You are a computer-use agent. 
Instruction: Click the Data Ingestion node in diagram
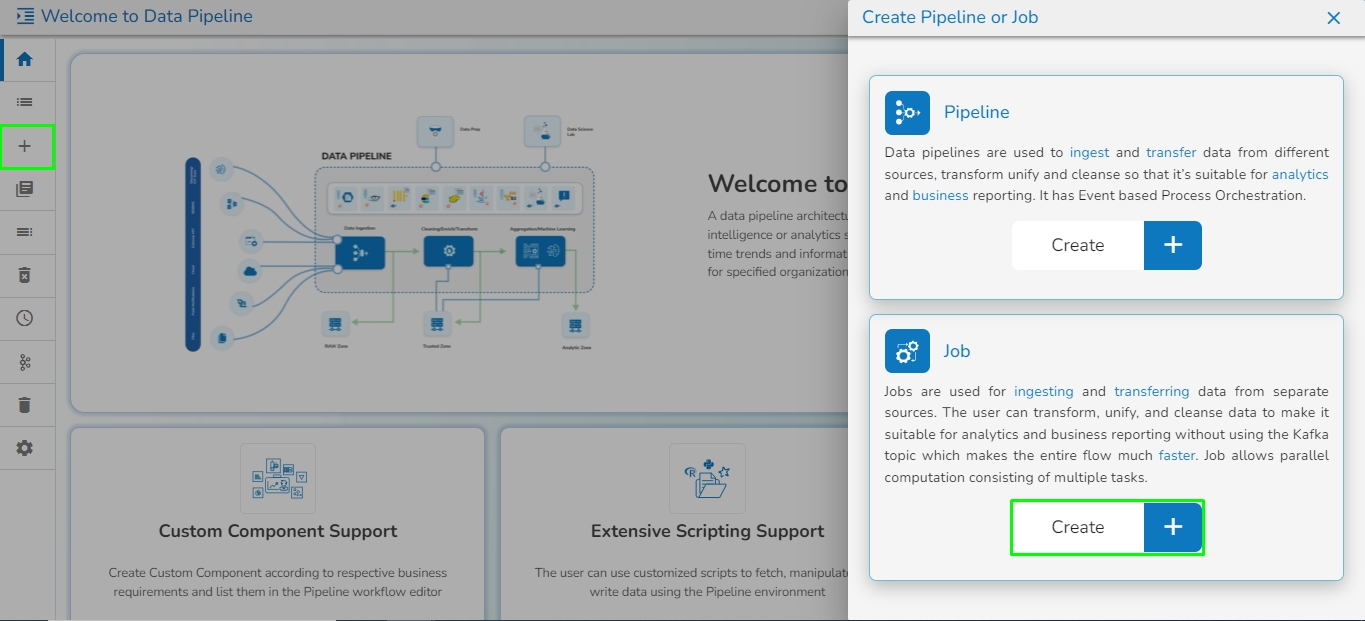click(360, 253)
